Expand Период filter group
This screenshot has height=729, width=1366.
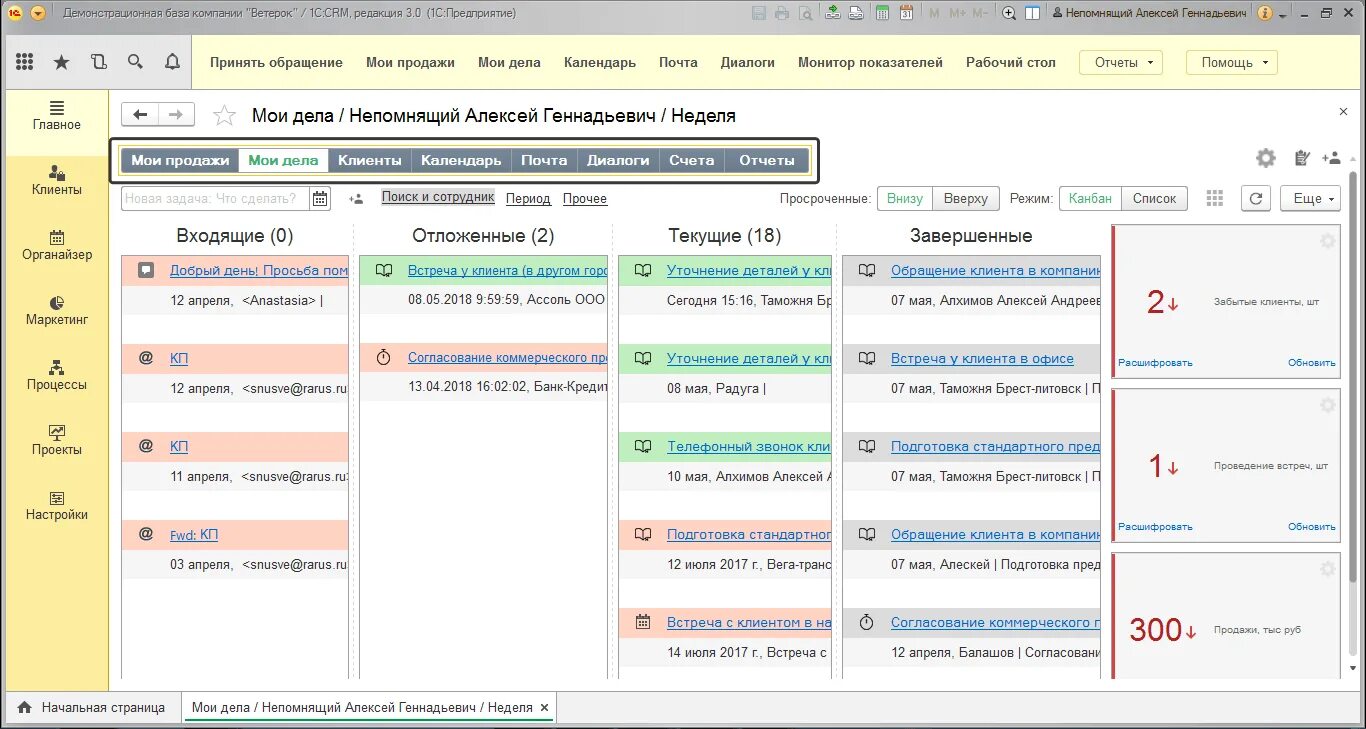click(528, 198)
